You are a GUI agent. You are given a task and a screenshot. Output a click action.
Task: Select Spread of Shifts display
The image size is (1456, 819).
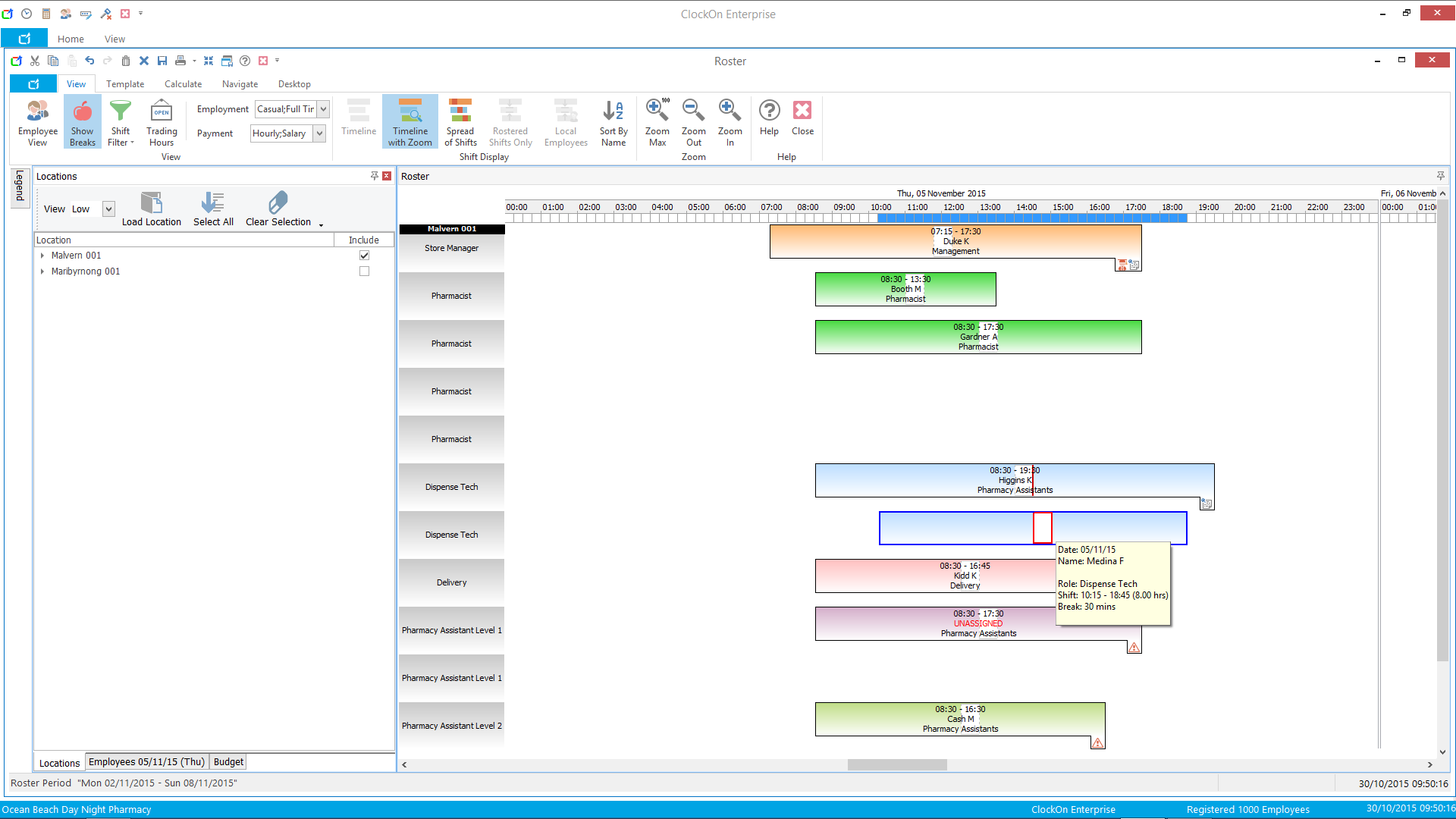click(460, 121)
